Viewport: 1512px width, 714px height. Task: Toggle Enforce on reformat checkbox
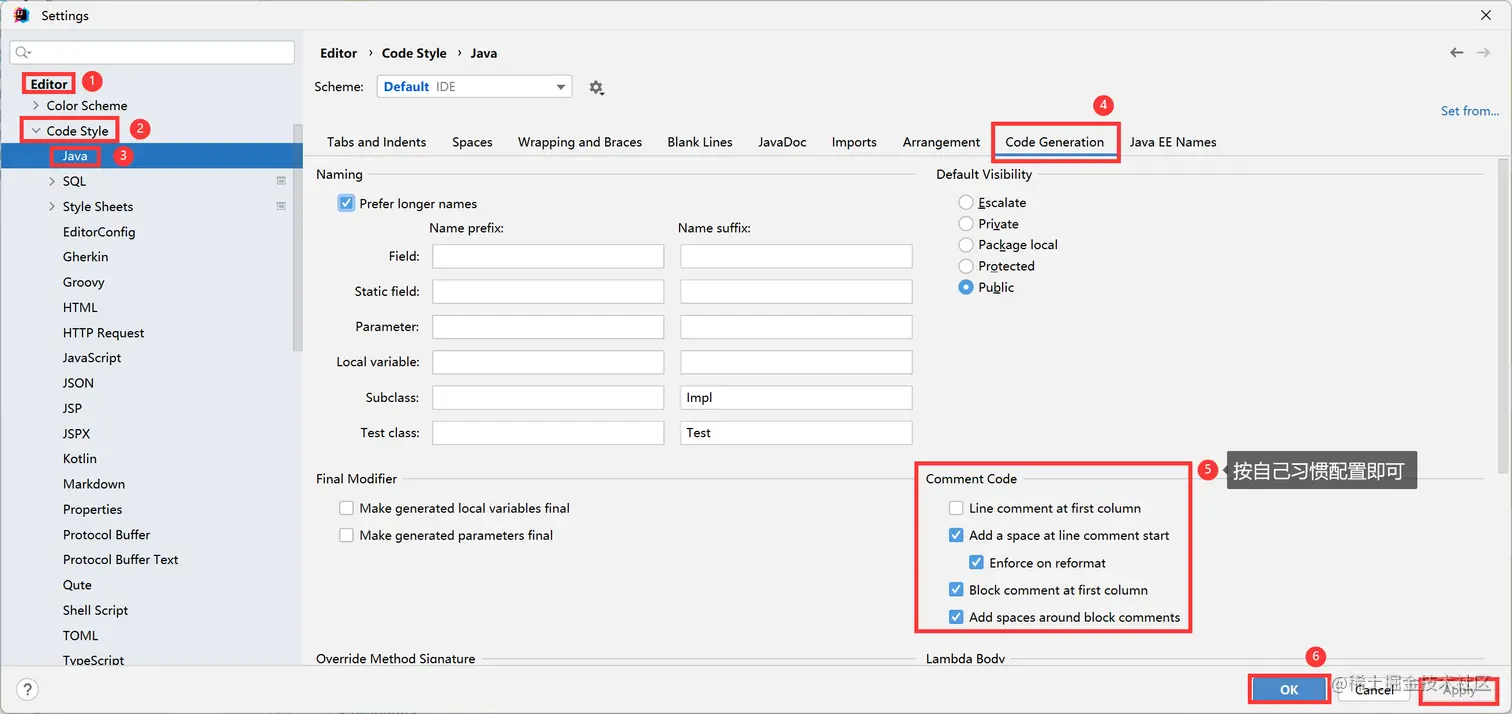pyautogui.click(x=977, y=563)
